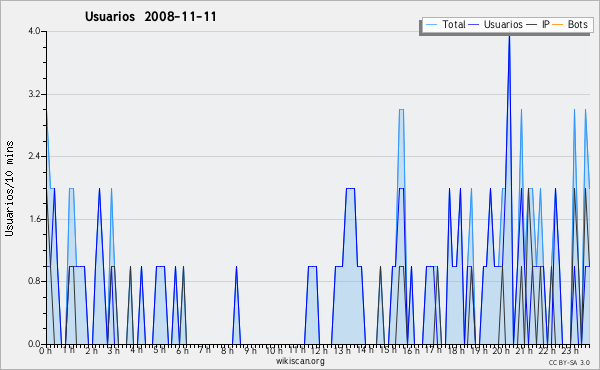The height and width of the screenshot is (370, 600).
Task: Click the "2 h" x-axis label
Action: pyautogui.click(x=91, y=350)
